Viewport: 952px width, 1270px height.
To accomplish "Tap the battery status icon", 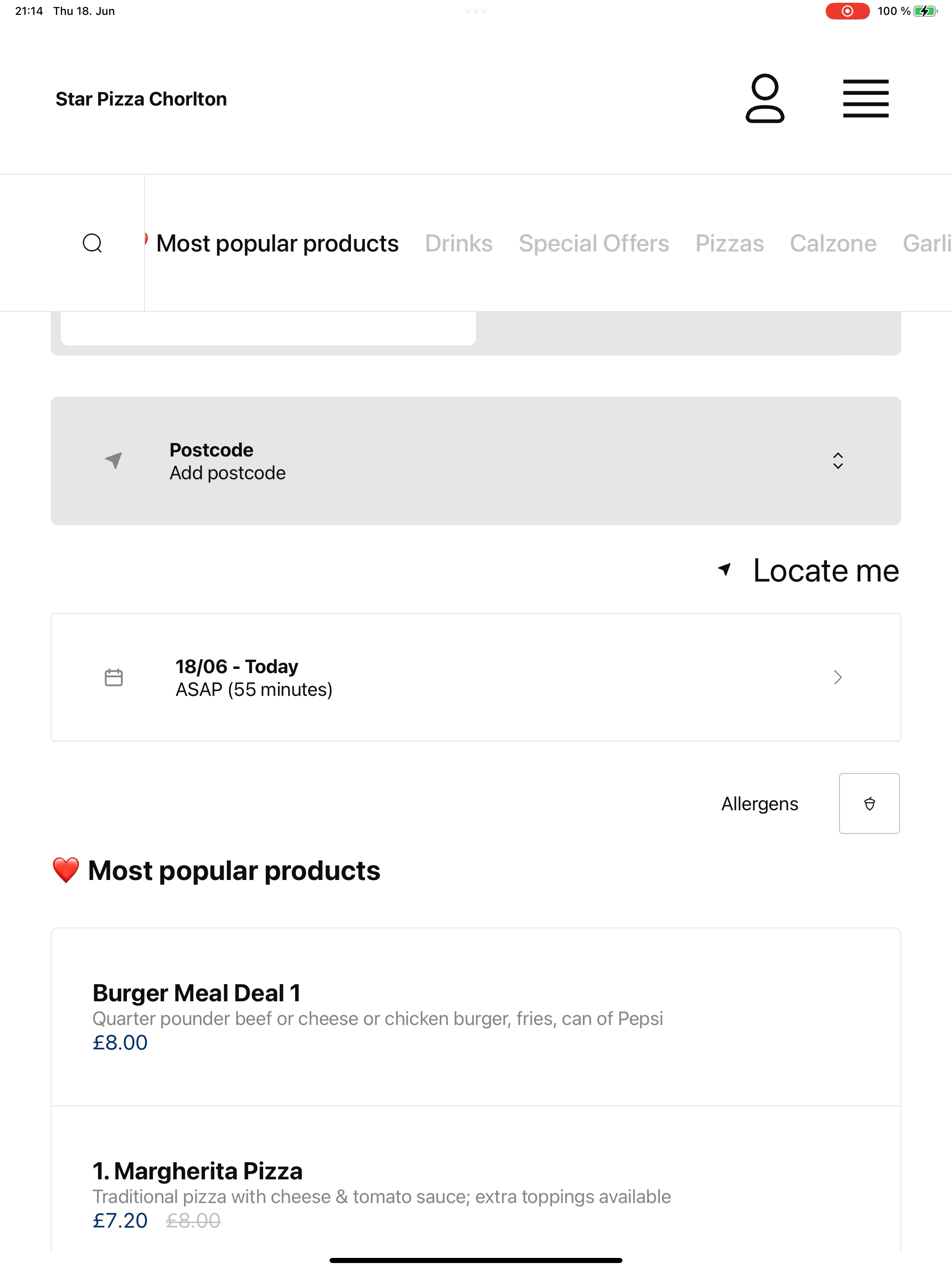I will pos(925,11).
